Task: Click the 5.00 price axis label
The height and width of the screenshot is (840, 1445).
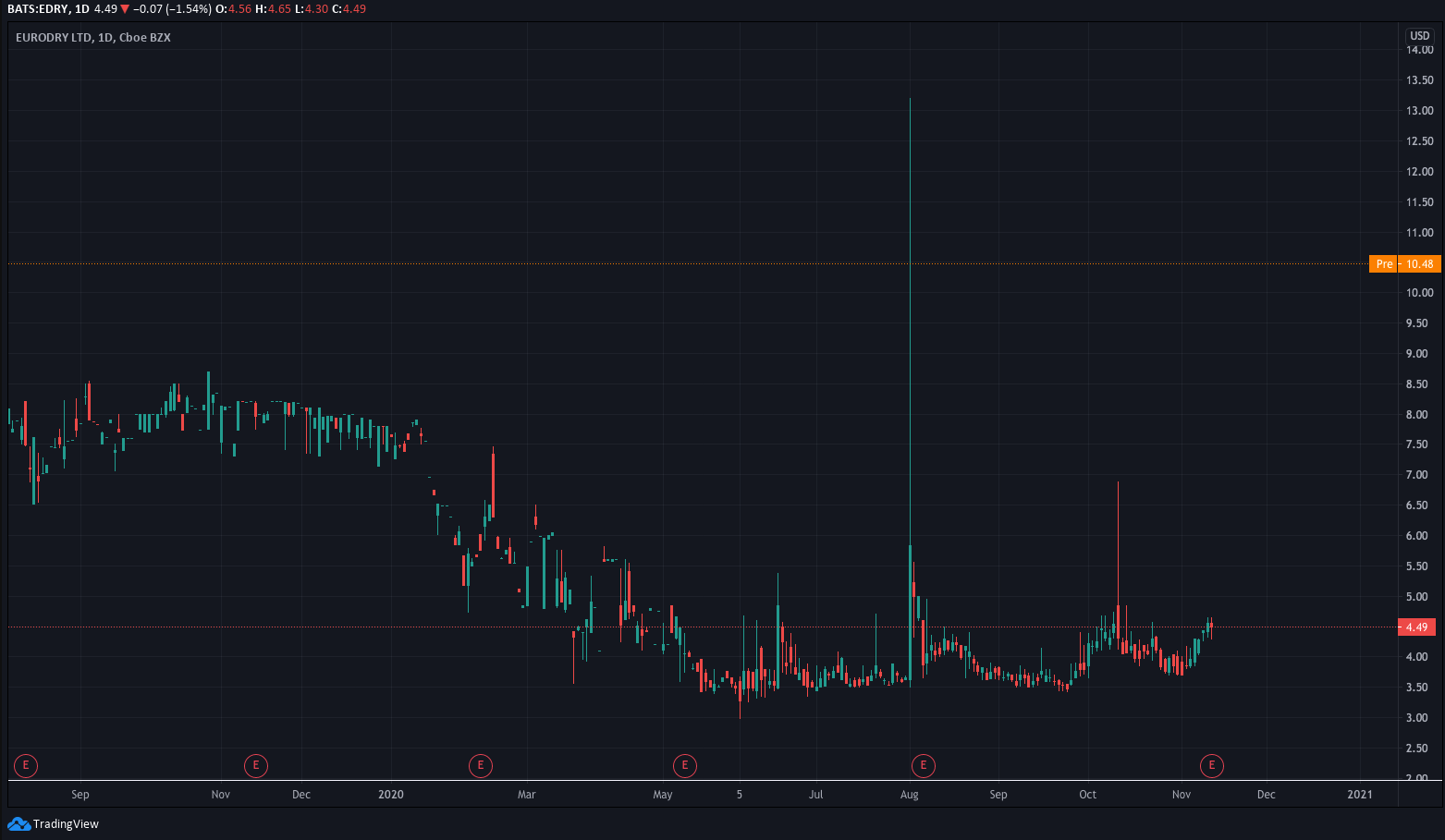Action: (1417, 597)
